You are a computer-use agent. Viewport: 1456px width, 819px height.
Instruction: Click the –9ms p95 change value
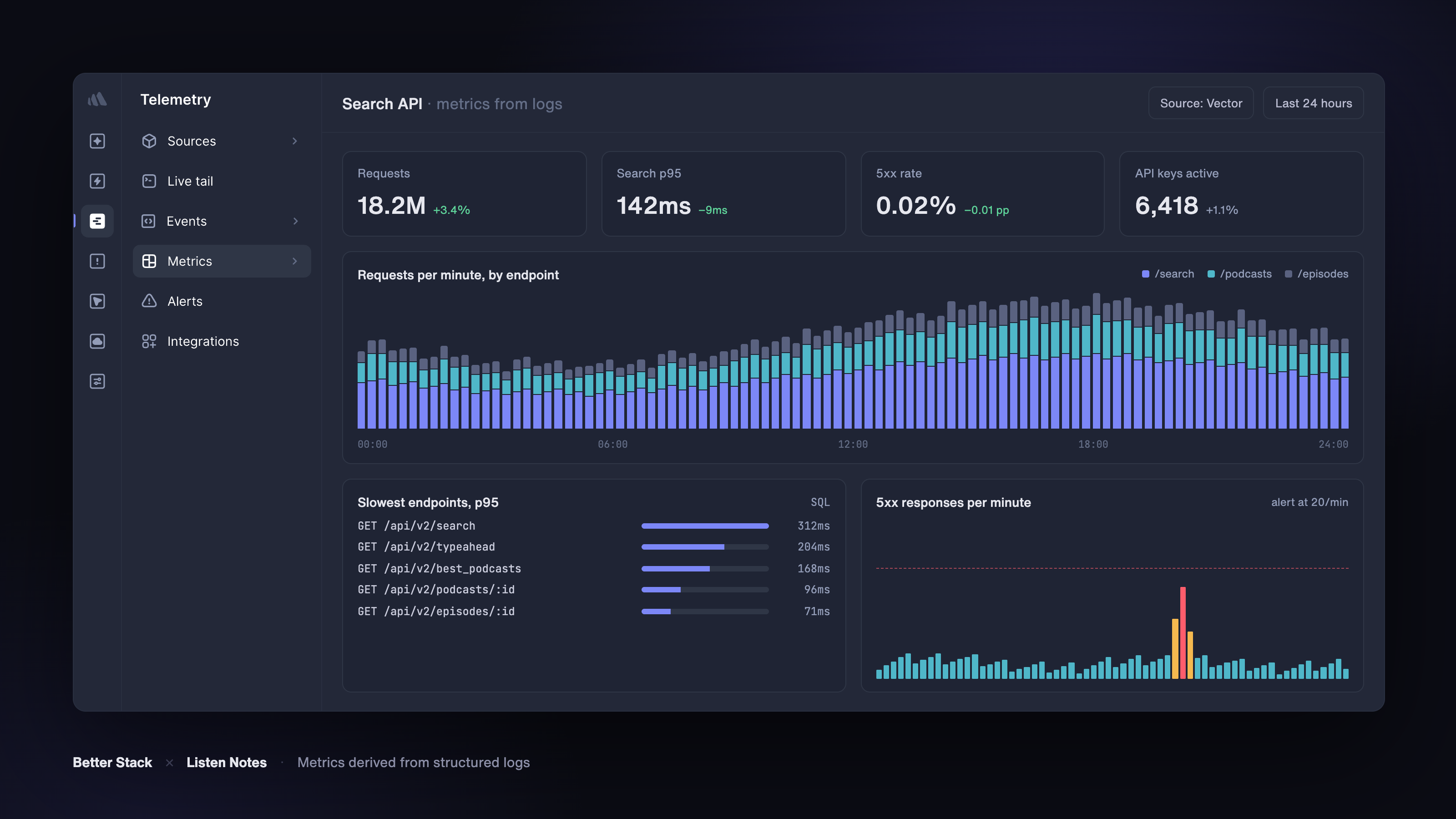(713, 210)
